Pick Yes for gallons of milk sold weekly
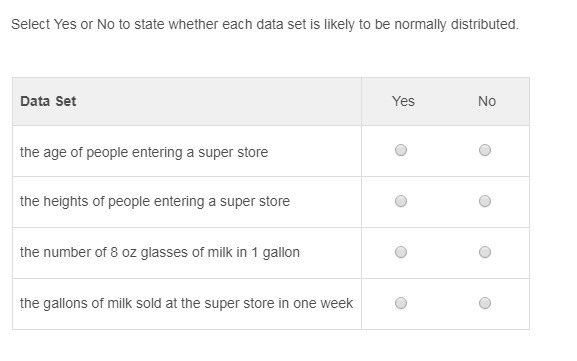The width and height of the screenshot is (577, 361). (401, 303)
